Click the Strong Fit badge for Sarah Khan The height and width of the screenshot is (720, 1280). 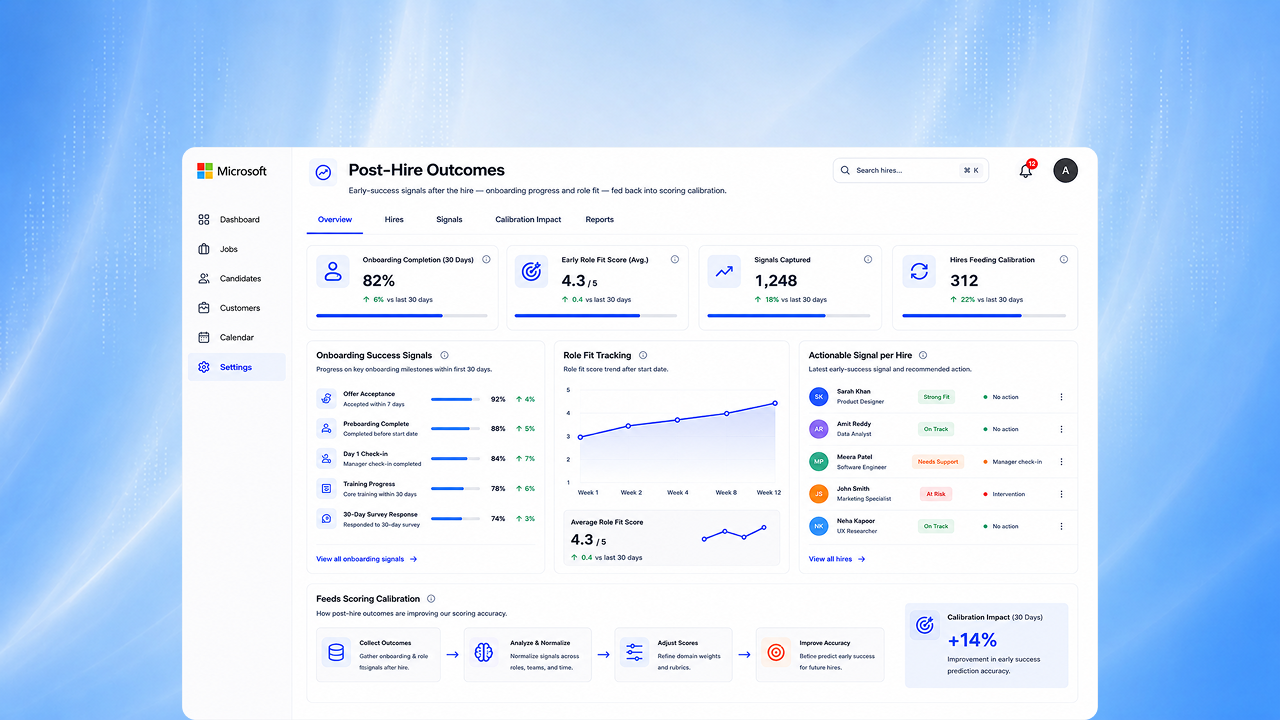[937, 397]
